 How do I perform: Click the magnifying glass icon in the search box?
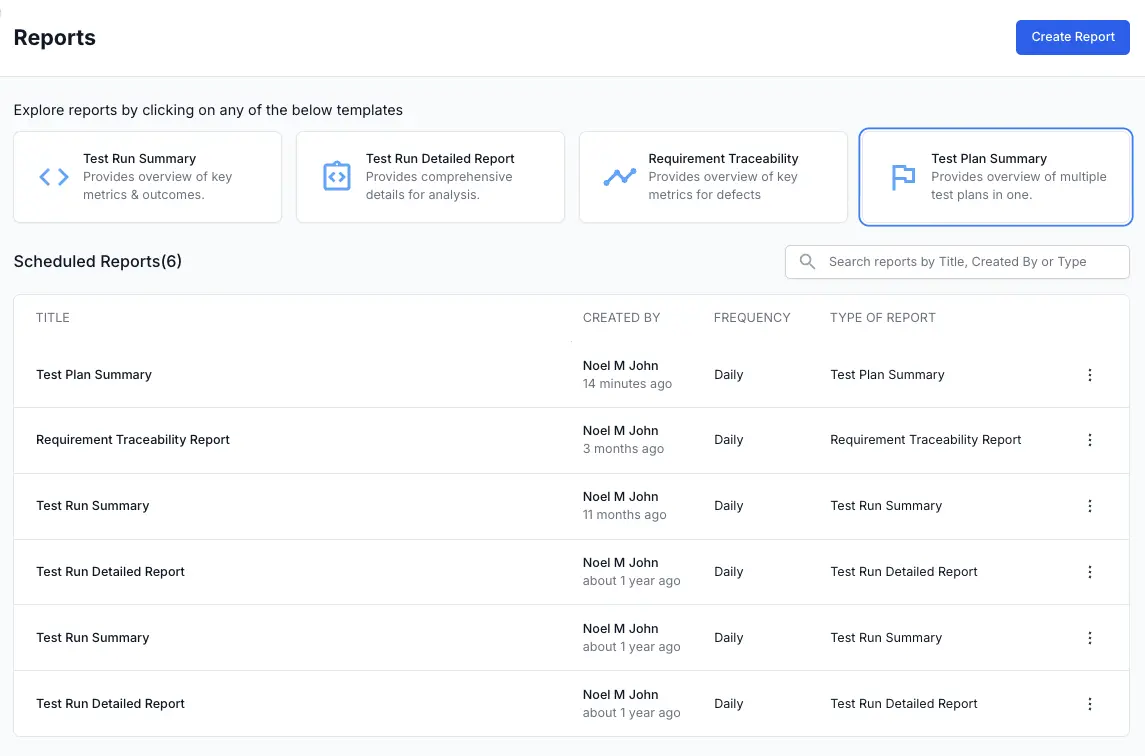(x=807, y=262)
